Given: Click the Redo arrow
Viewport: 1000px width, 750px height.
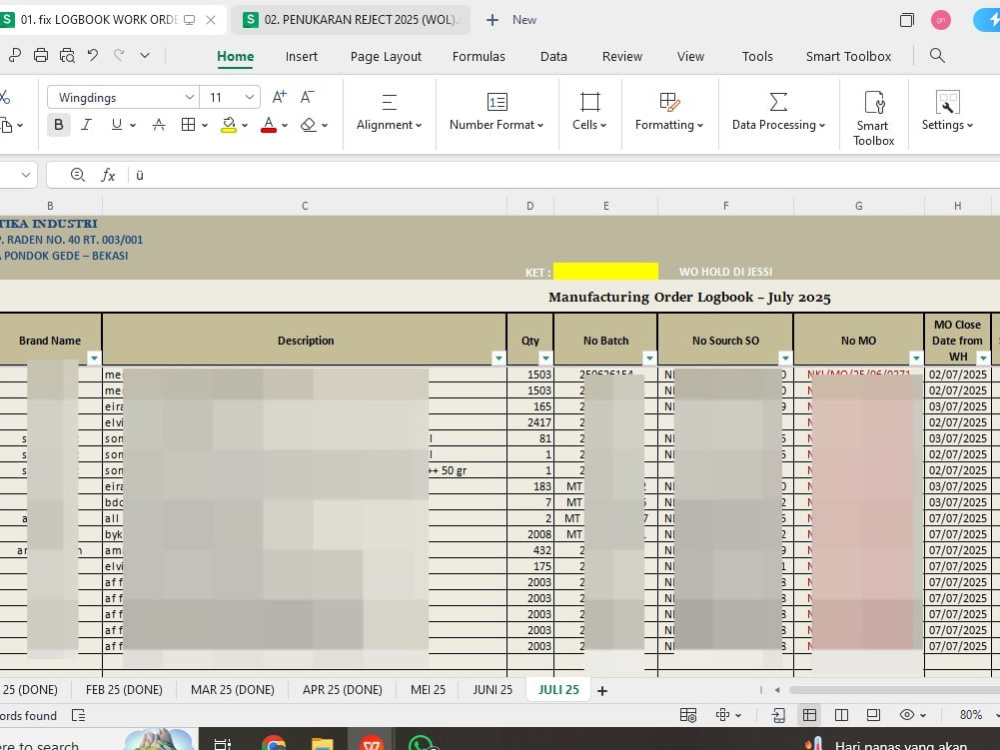Looking at the screenshot, I should [119, 55].
